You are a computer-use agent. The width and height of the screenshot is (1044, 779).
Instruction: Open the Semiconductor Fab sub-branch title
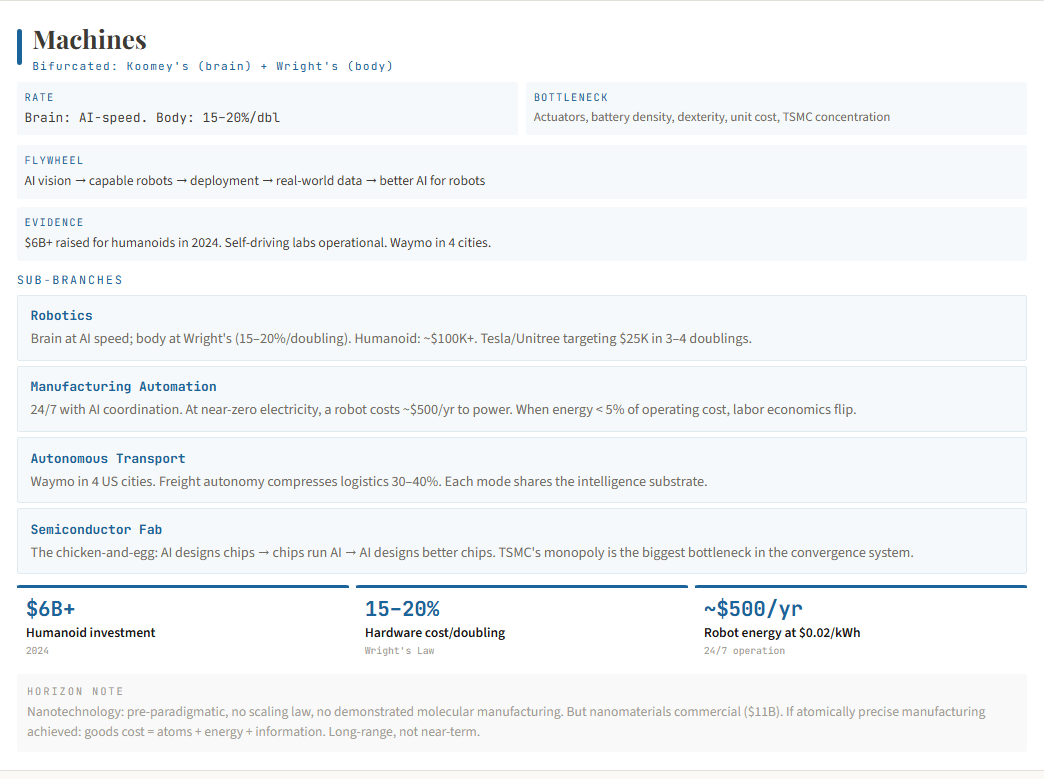coord(97,530)
